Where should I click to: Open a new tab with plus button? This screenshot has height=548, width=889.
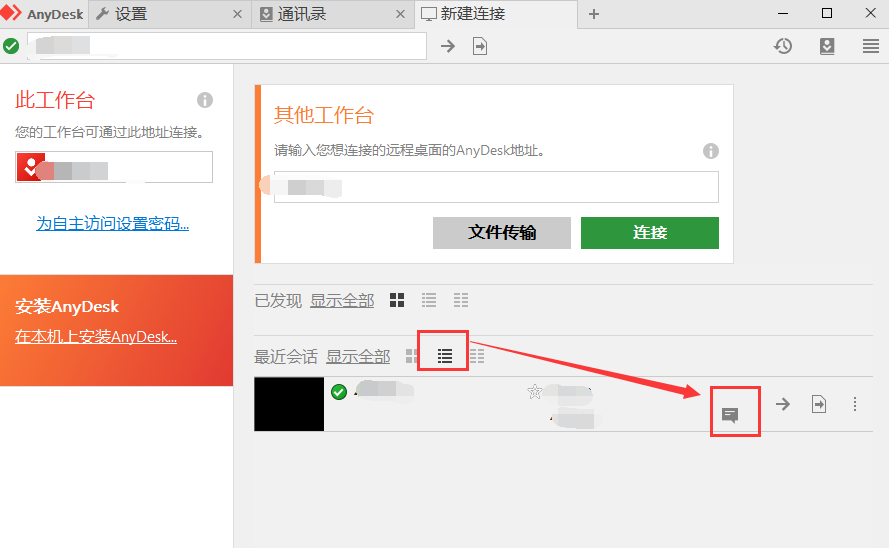click(594, 14)
